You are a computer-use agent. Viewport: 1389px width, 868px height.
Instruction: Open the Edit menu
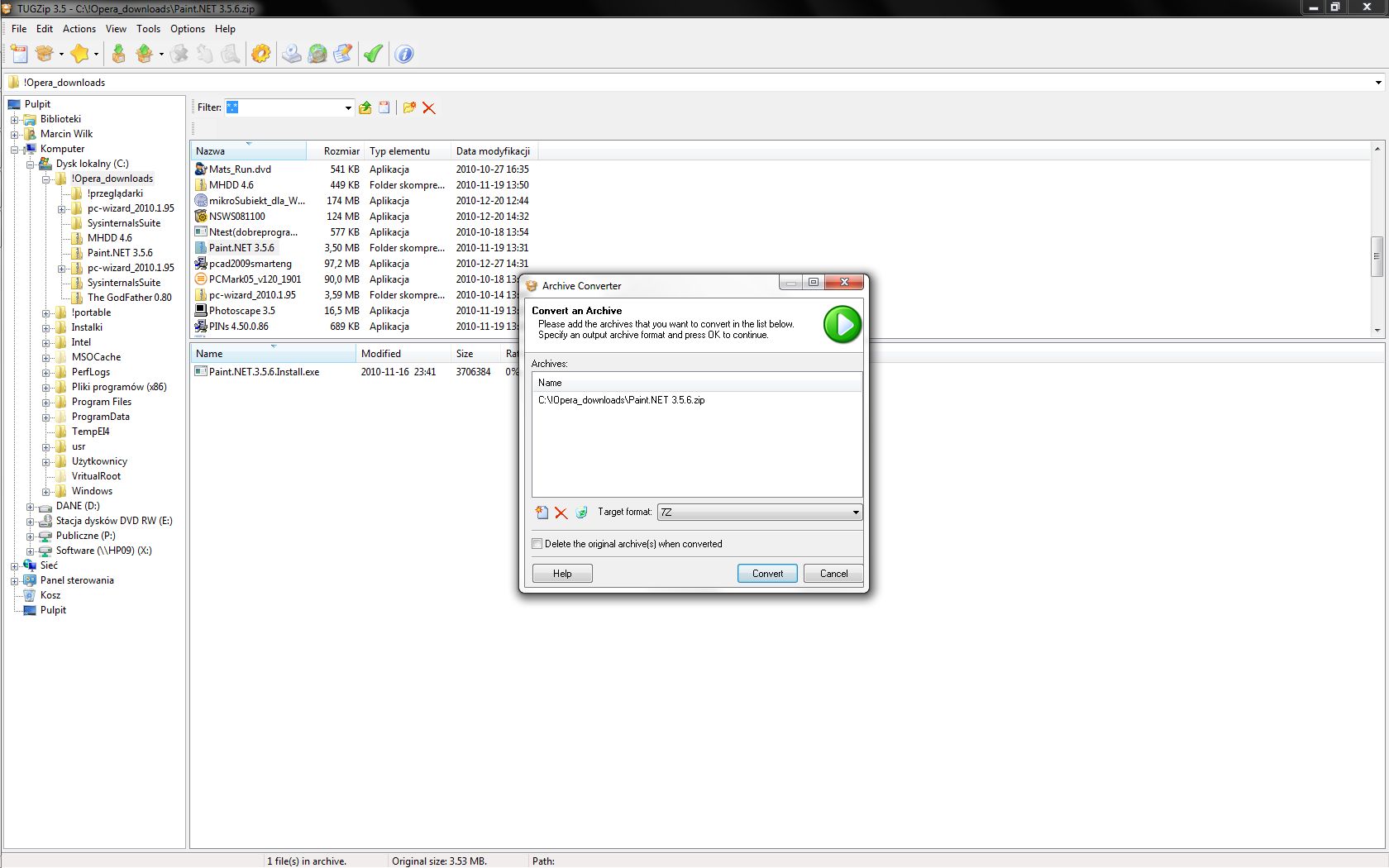coord(45,29)
